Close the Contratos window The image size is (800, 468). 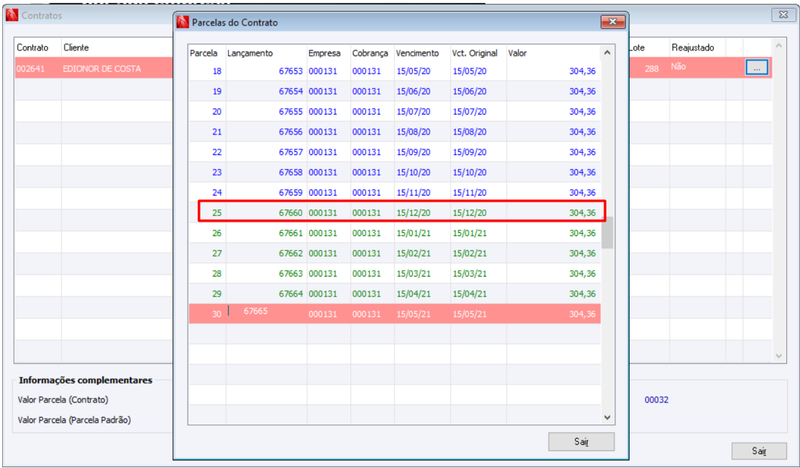[783, 15]
